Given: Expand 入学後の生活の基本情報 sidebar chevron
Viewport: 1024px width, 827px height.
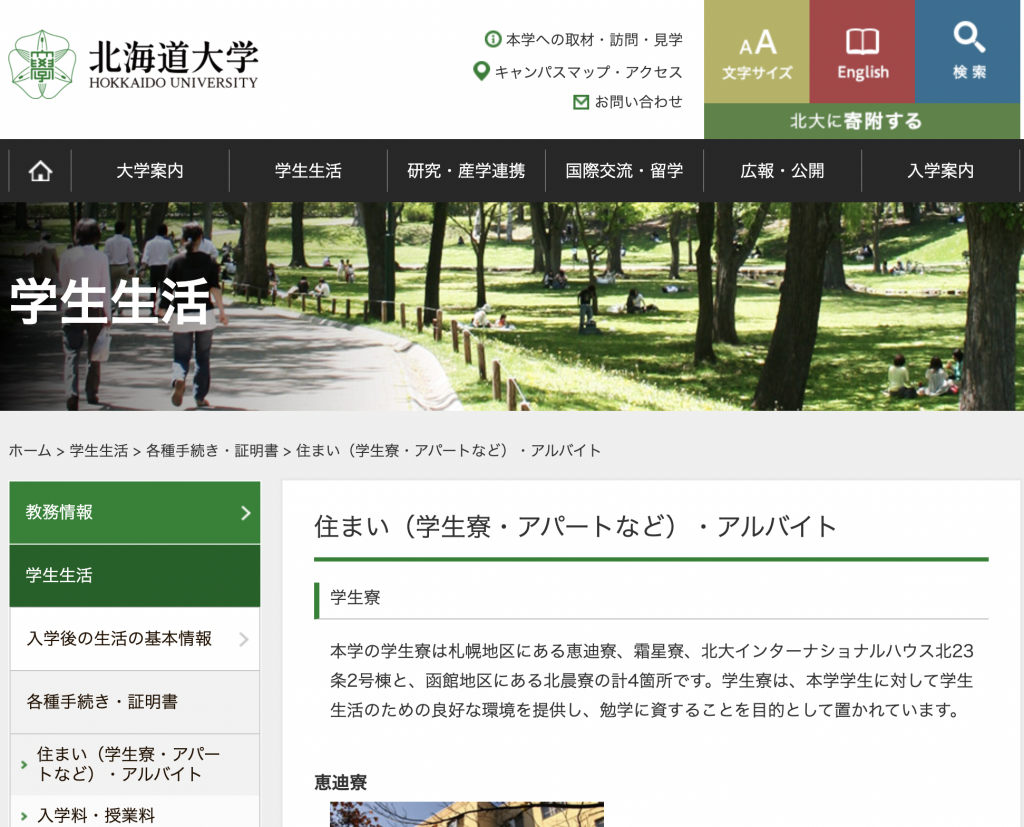Looking at the screenshot, I should point(244,639).
